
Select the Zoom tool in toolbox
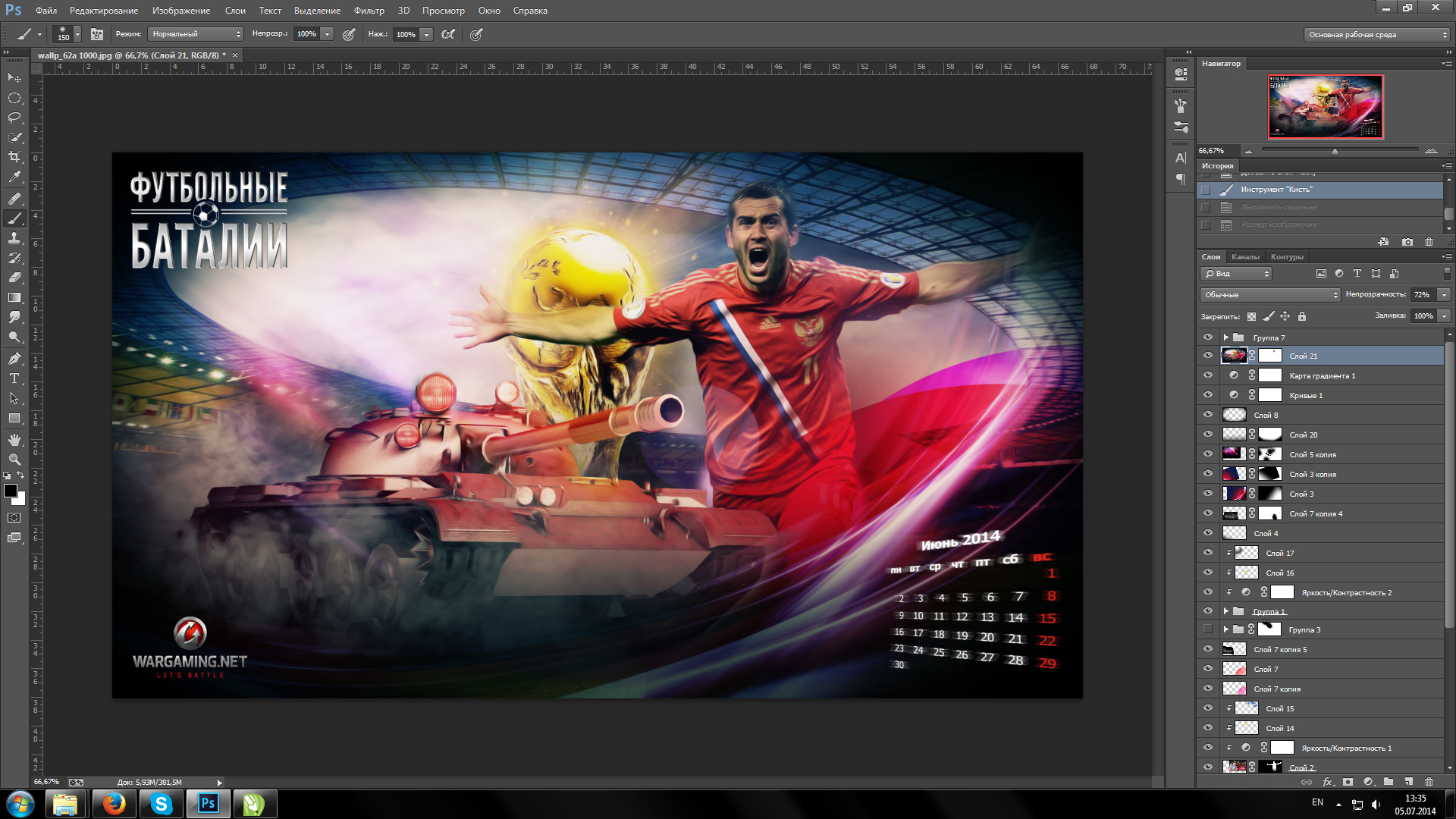[14, 459]
